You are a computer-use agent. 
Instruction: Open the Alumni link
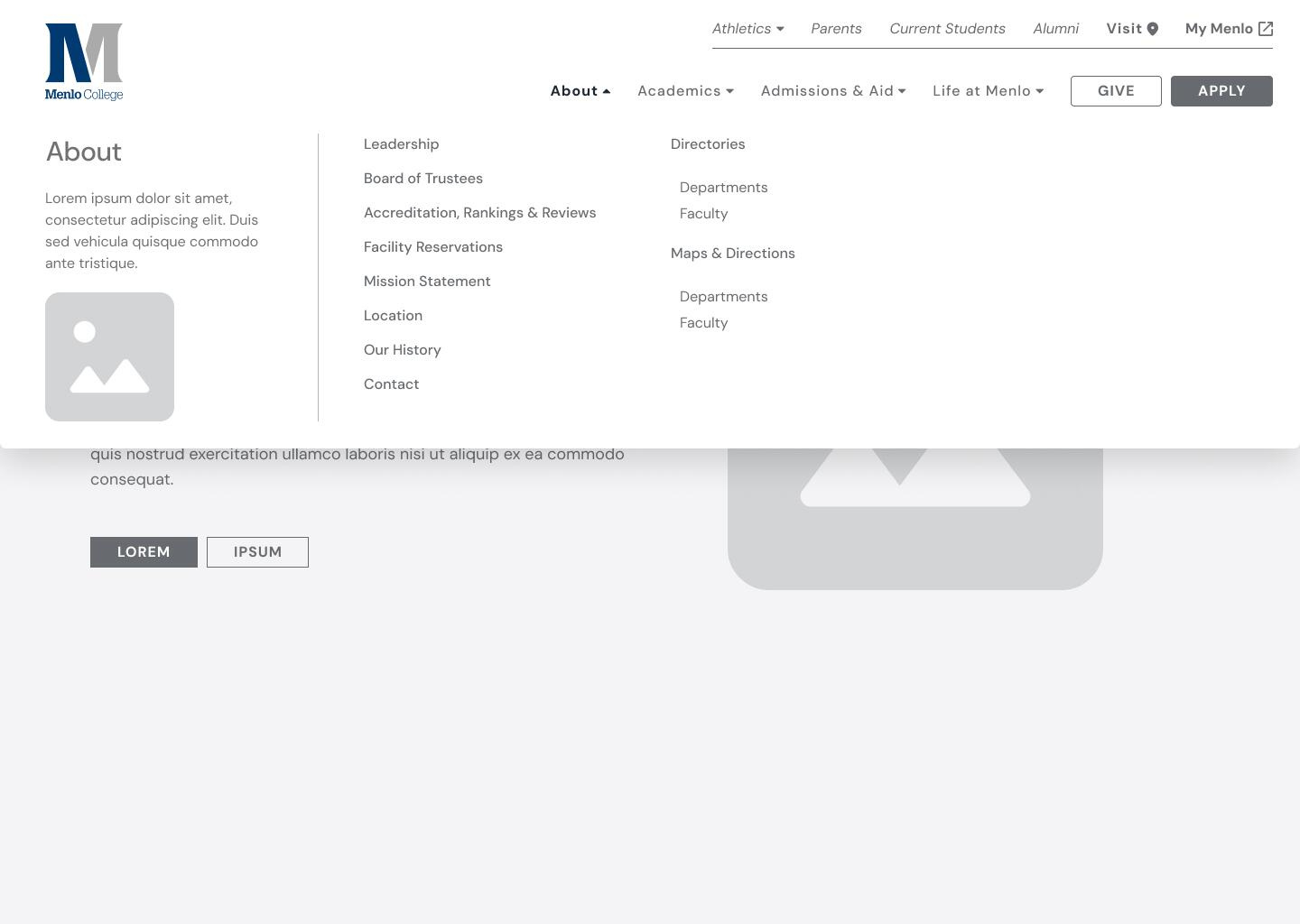1055,29
